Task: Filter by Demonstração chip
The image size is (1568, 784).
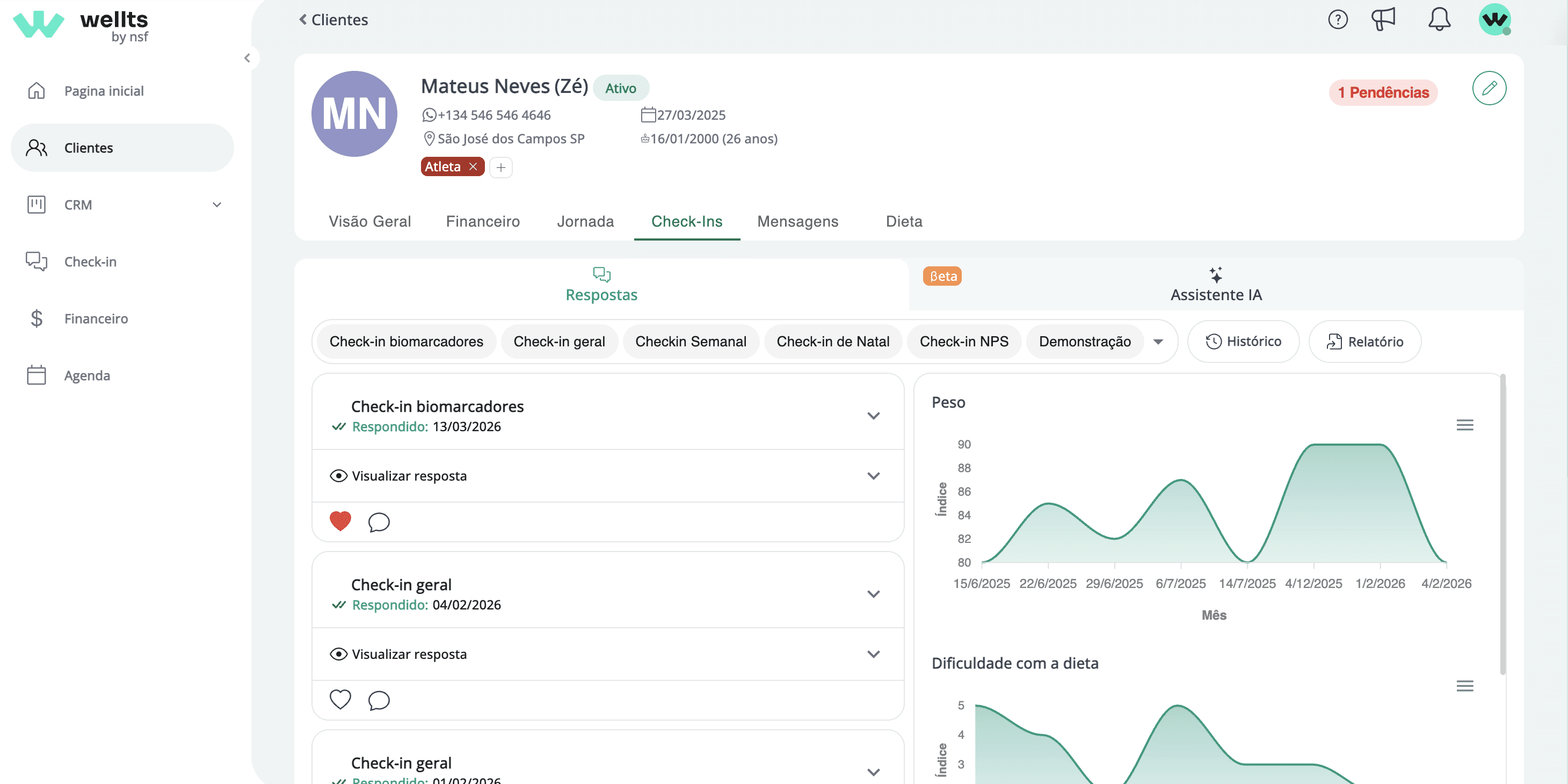Action: click(1085, 342)
